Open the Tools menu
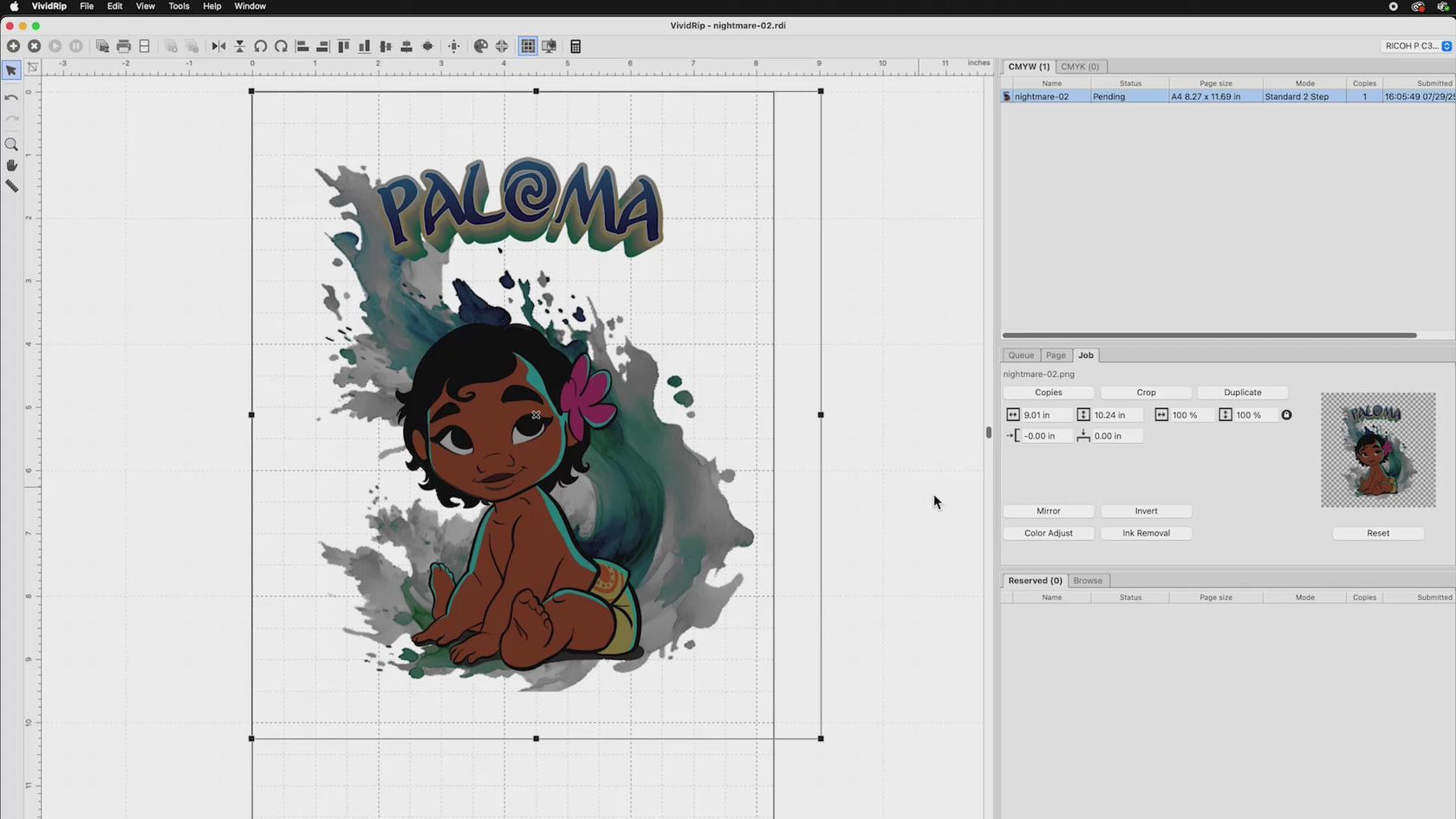The image size is (1456, 819). tap(179, 6)
